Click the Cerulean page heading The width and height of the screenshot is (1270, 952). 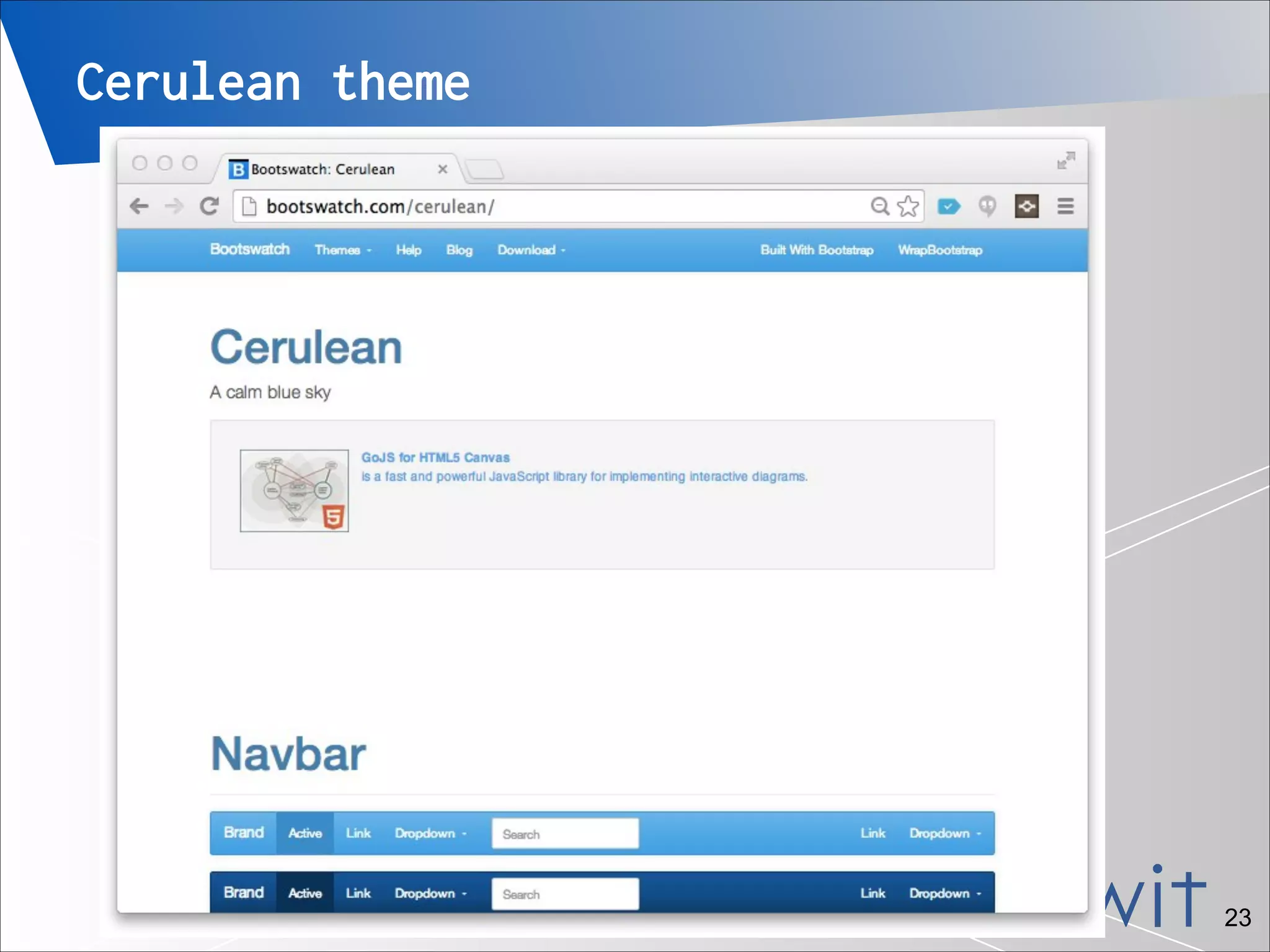coord(306,347)
